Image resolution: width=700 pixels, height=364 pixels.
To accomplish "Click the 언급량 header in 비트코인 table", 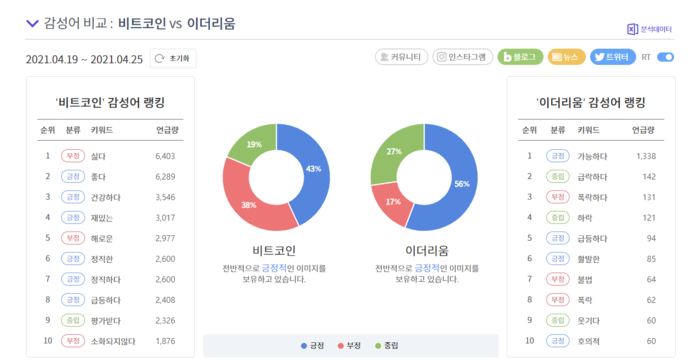I will (x=167, y=130).
